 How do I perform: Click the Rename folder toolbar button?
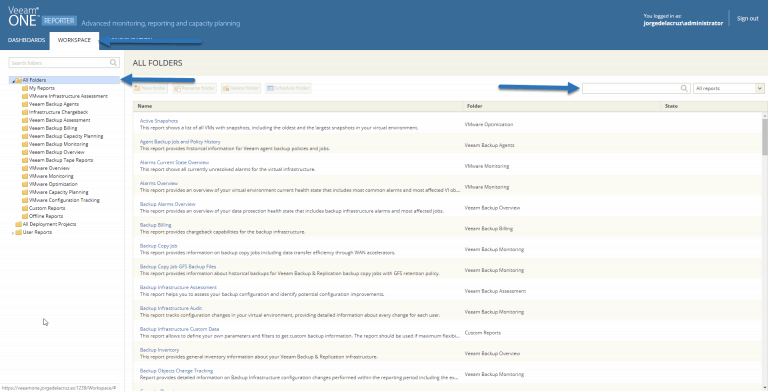pyautogui.click(x=194, y=88)
